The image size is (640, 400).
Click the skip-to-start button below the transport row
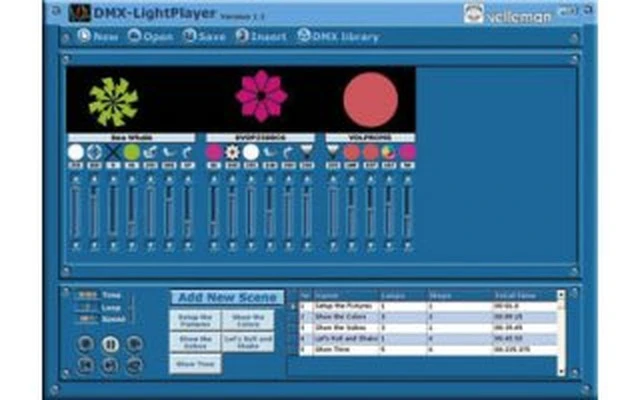[x=86, y=366]
